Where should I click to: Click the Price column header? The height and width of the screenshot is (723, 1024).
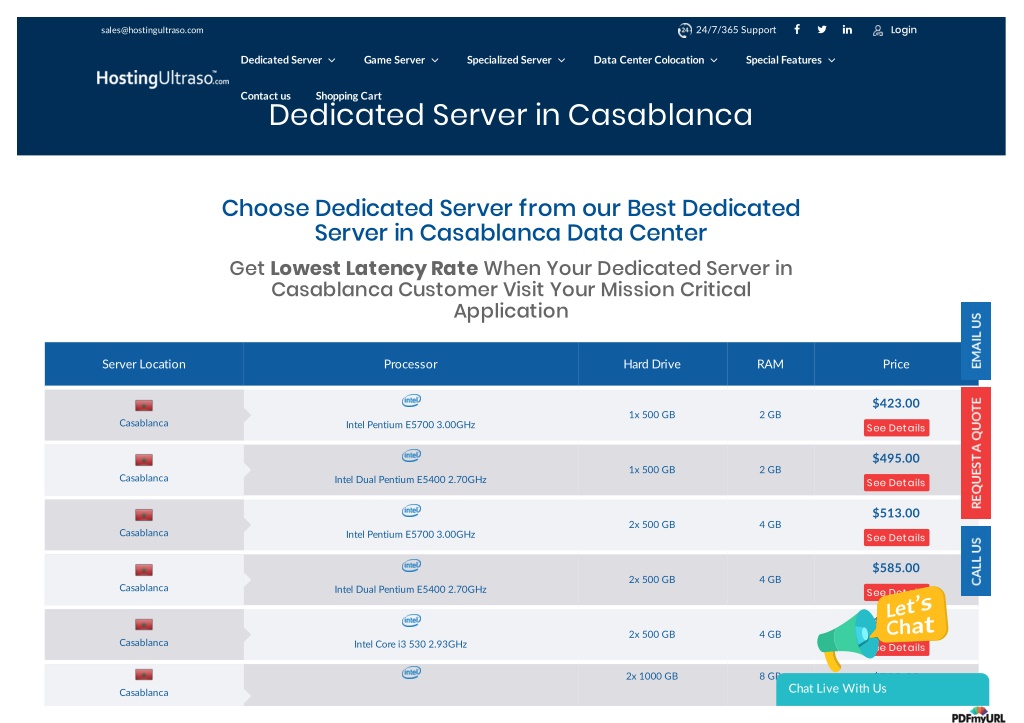click(x=896, y=364)
